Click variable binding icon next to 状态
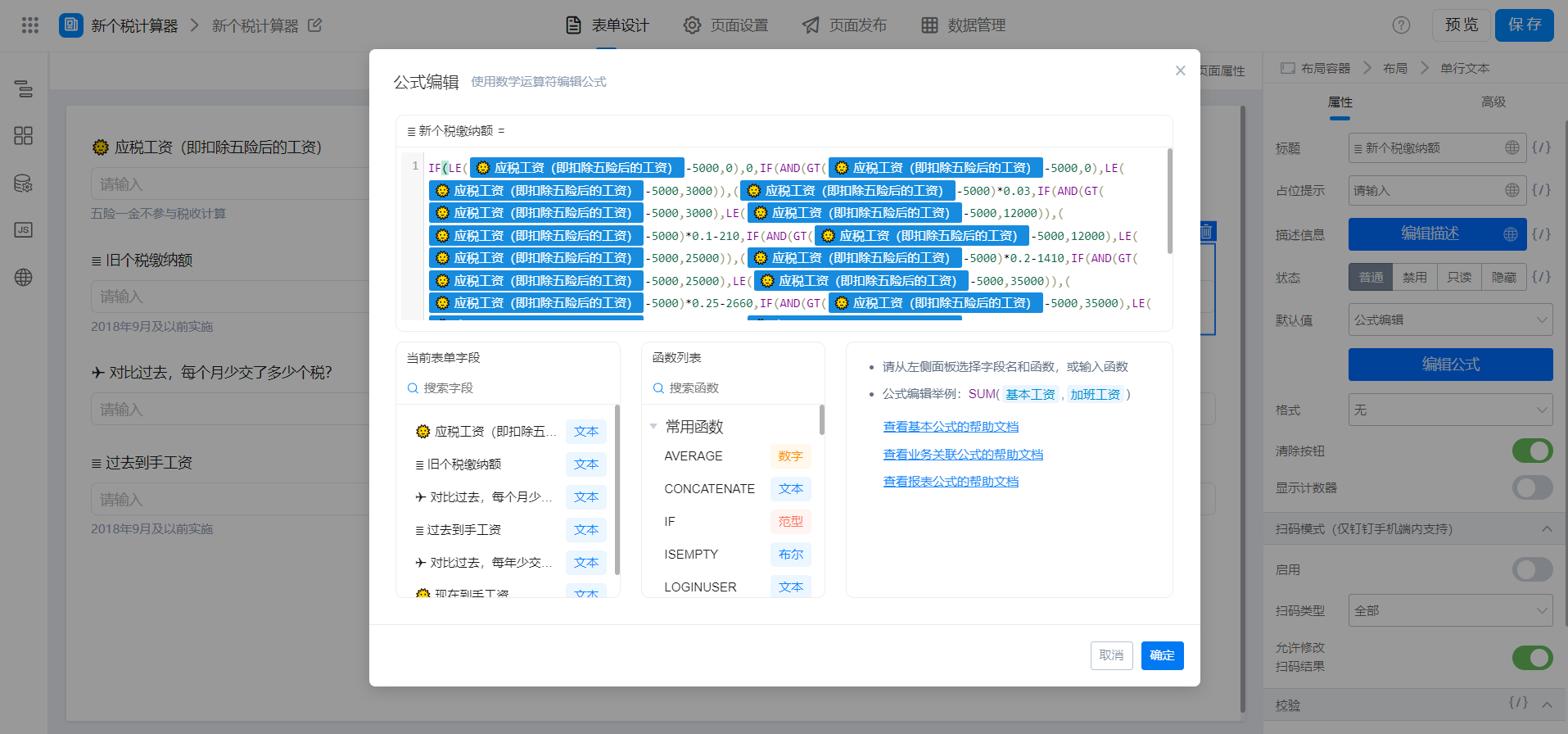1568x734 pixels. (x=1541, y=277)
